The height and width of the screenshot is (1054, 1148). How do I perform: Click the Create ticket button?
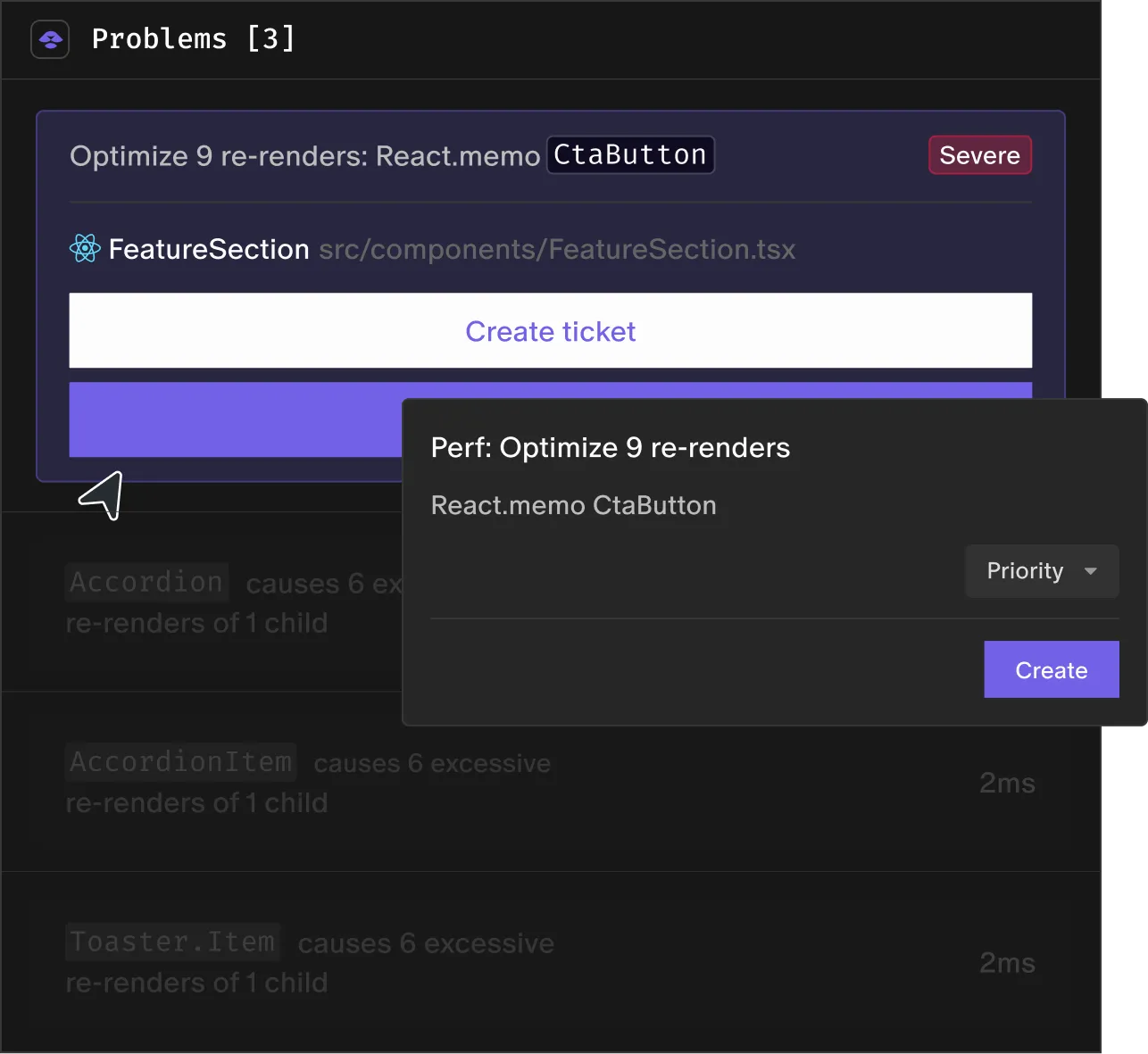550,331
